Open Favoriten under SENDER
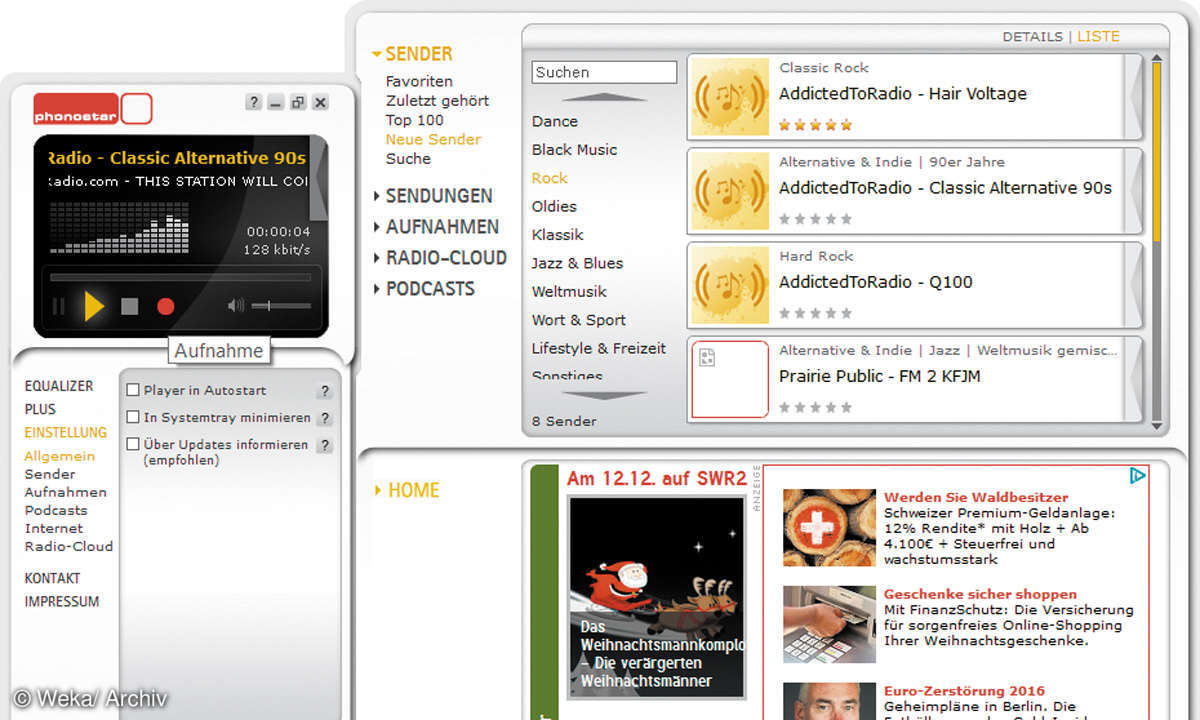This screenshot has height=720, width=1200. click(x=419, y=81)
